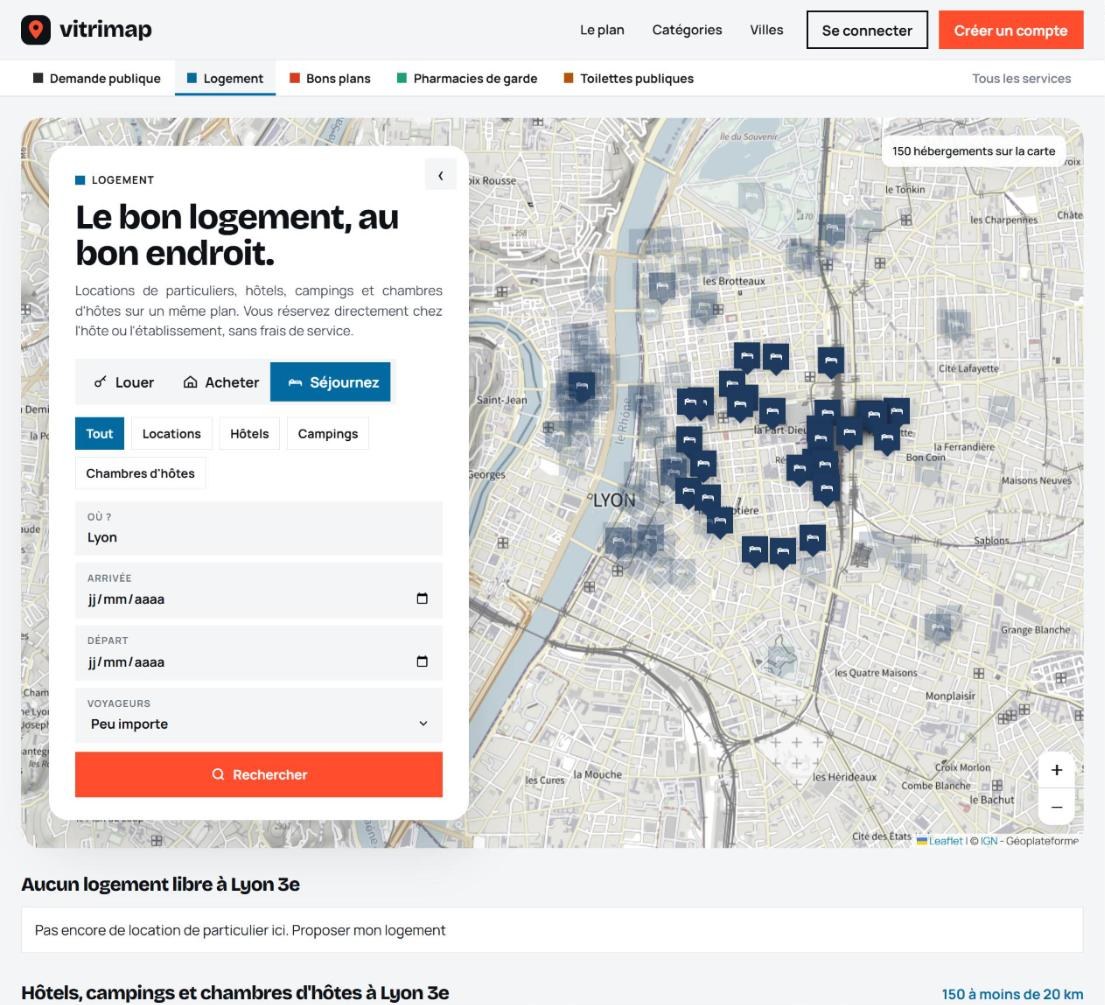This screenshot has height=1005, width=1105.
Task: Click faded lodging marker near Grange Blanche
Action: tap(938, 628)
